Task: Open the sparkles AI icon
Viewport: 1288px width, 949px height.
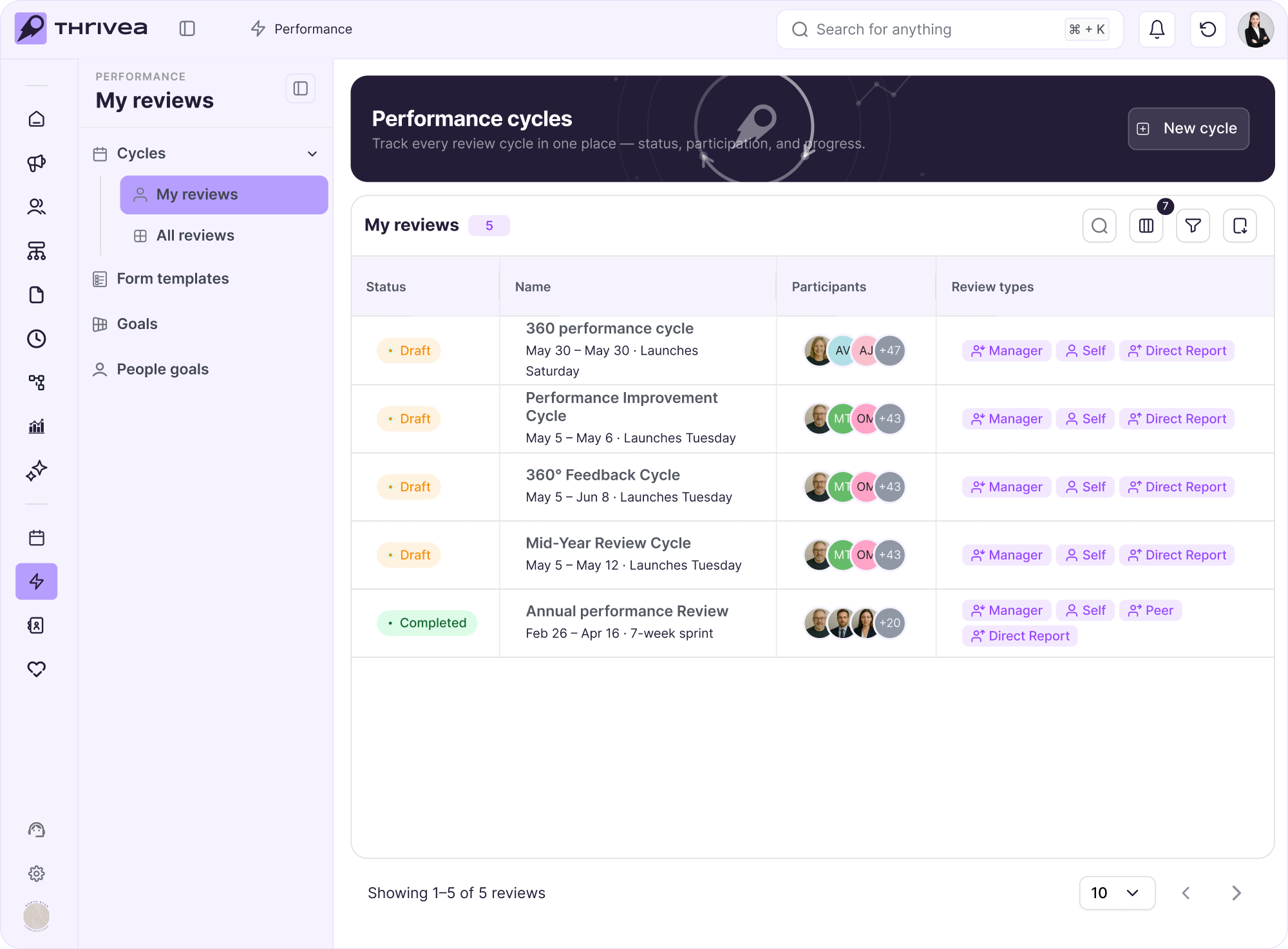Action: (37, 471)
